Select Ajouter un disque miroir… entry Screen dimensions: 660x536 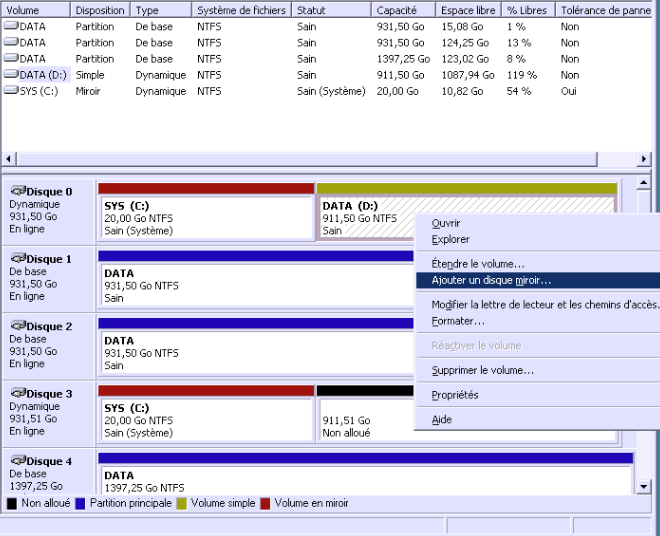(x=538, y=280)
